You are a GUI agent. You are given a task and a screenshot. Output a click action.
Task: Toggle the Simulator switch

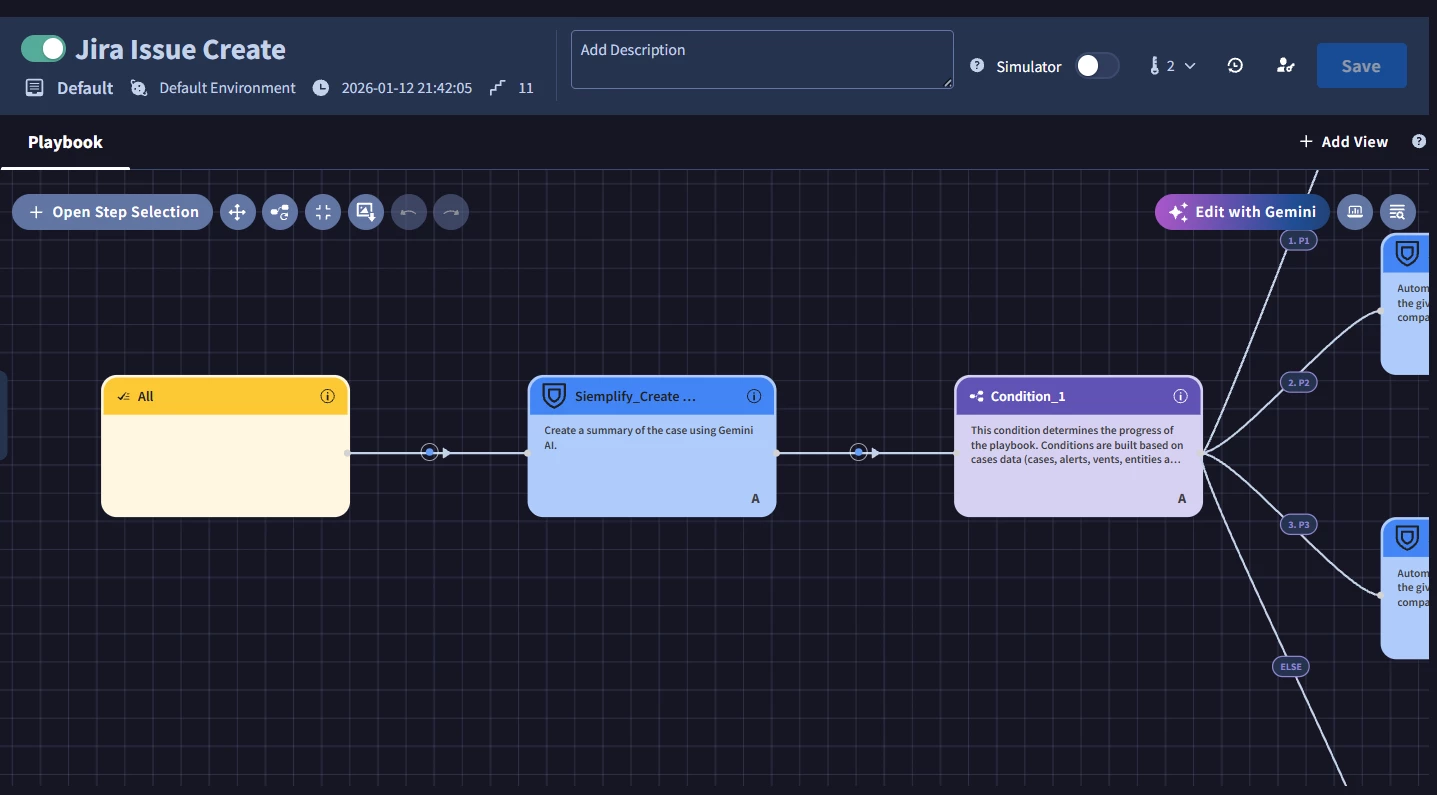tap(1097, 66)
